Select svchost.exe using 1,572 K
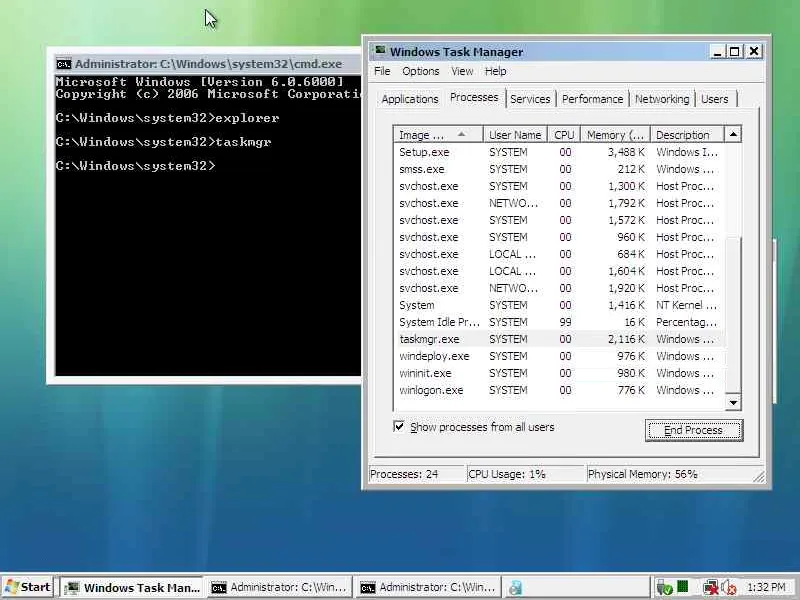 click(559, 220)
